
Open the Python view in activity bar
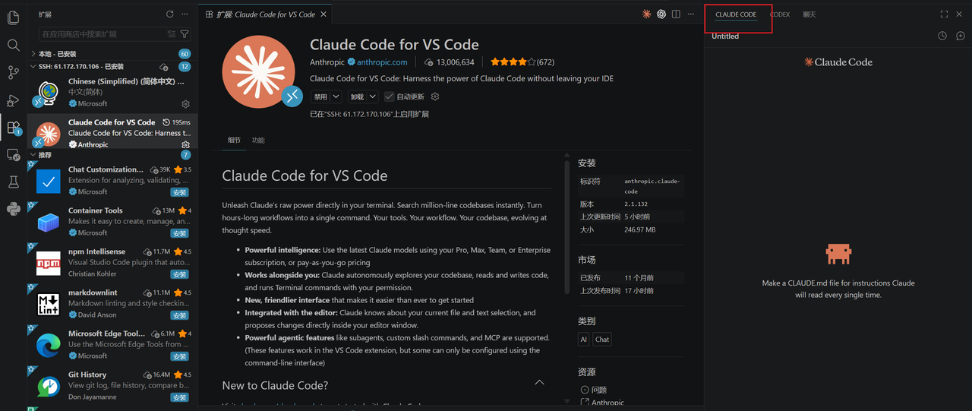(12, 209)
